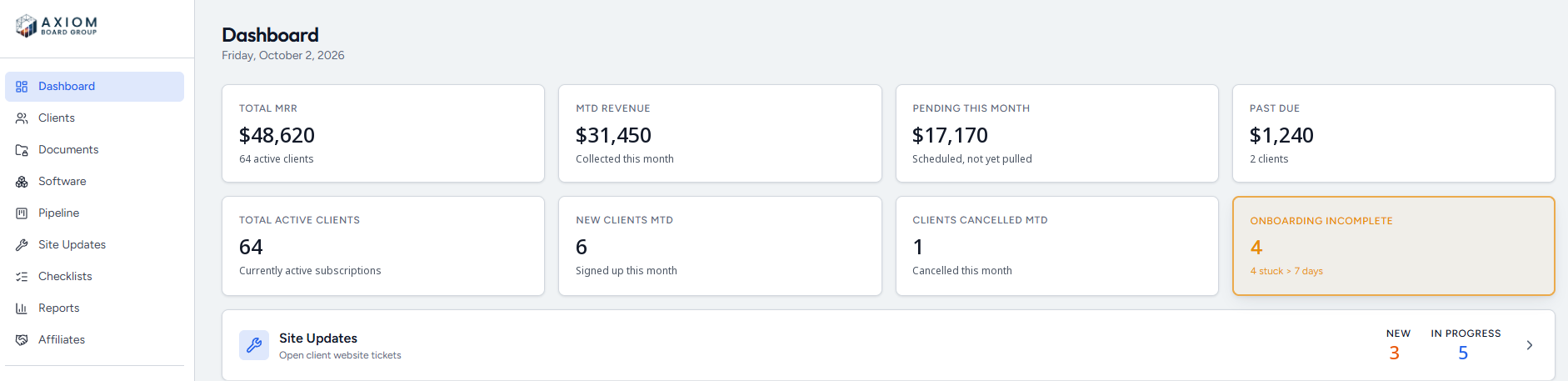
Task: Click the $31,450 revenue value
Action: pos(613,135)
